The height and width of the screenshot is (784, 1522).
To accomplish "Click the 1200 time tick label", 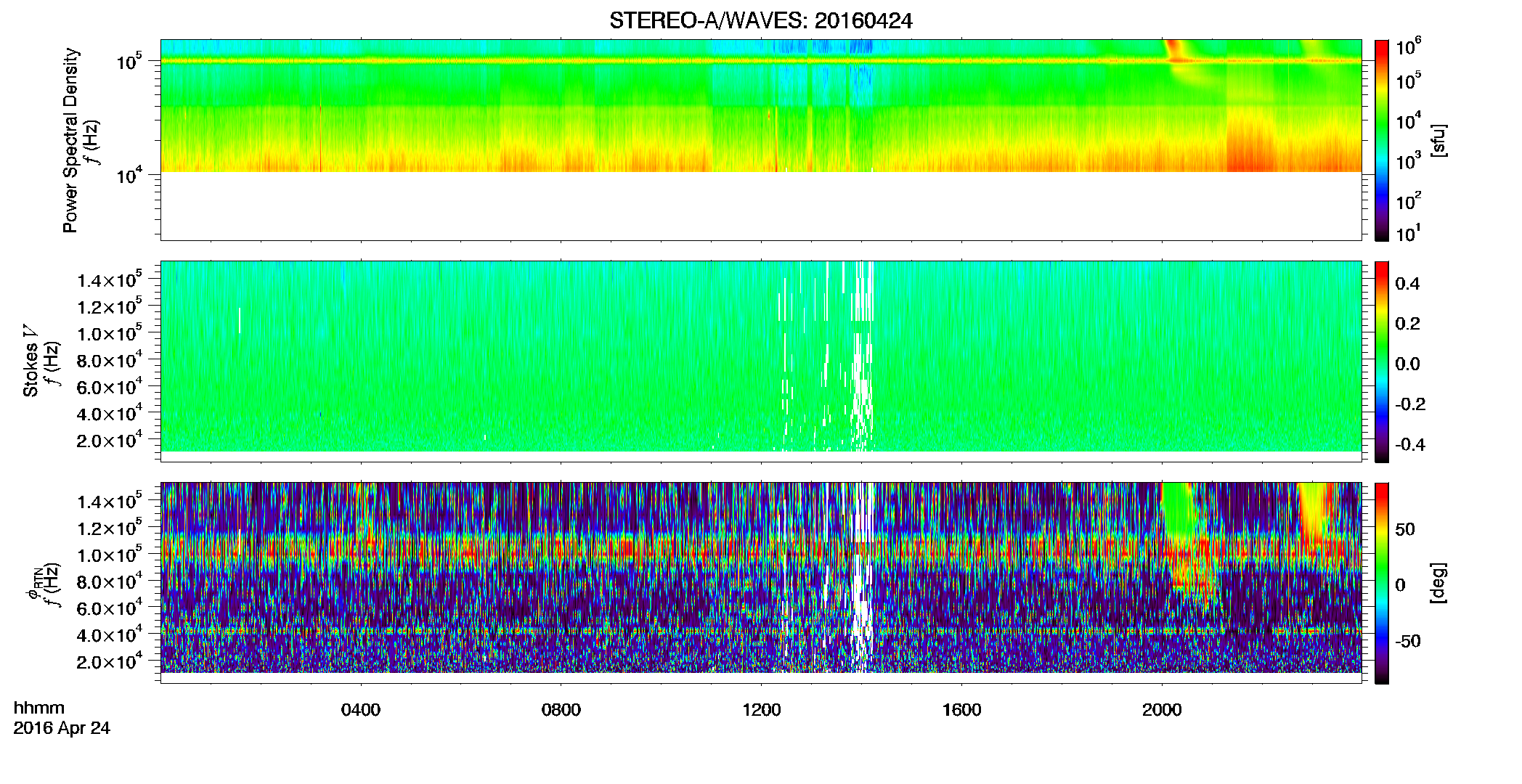I will click(761, 709).
